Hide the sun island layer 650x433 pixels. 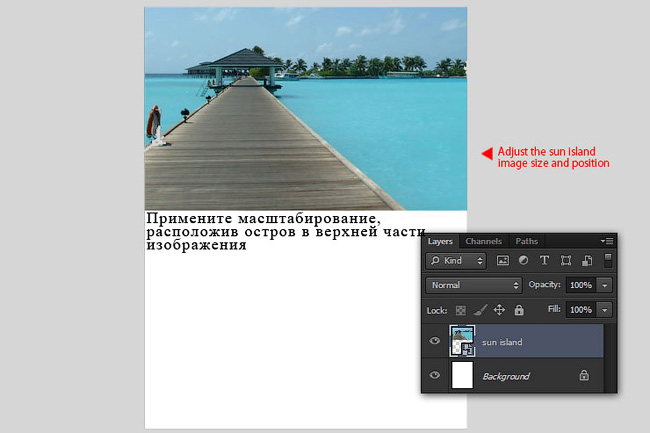(x=434, y=341)
